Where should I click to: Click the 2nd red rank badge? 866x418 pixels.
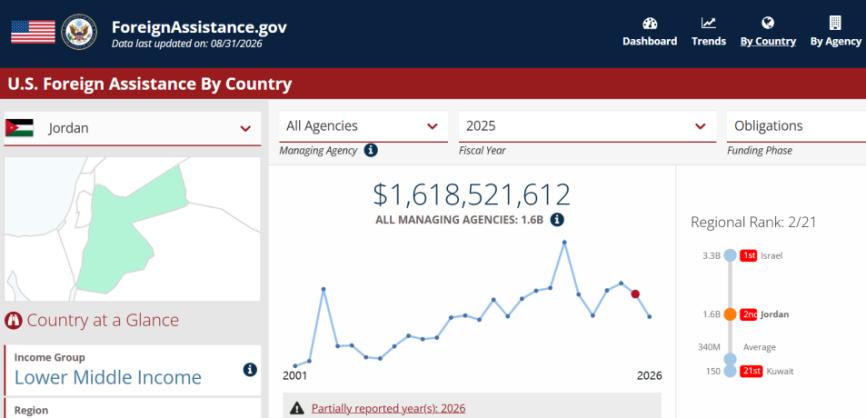point(748,314)
